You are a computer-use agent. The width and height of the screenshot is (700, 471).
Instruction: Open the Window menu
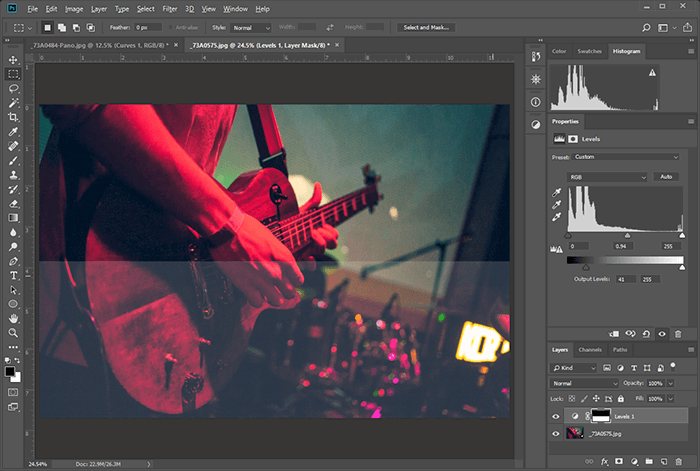click(x=235, y=9)
